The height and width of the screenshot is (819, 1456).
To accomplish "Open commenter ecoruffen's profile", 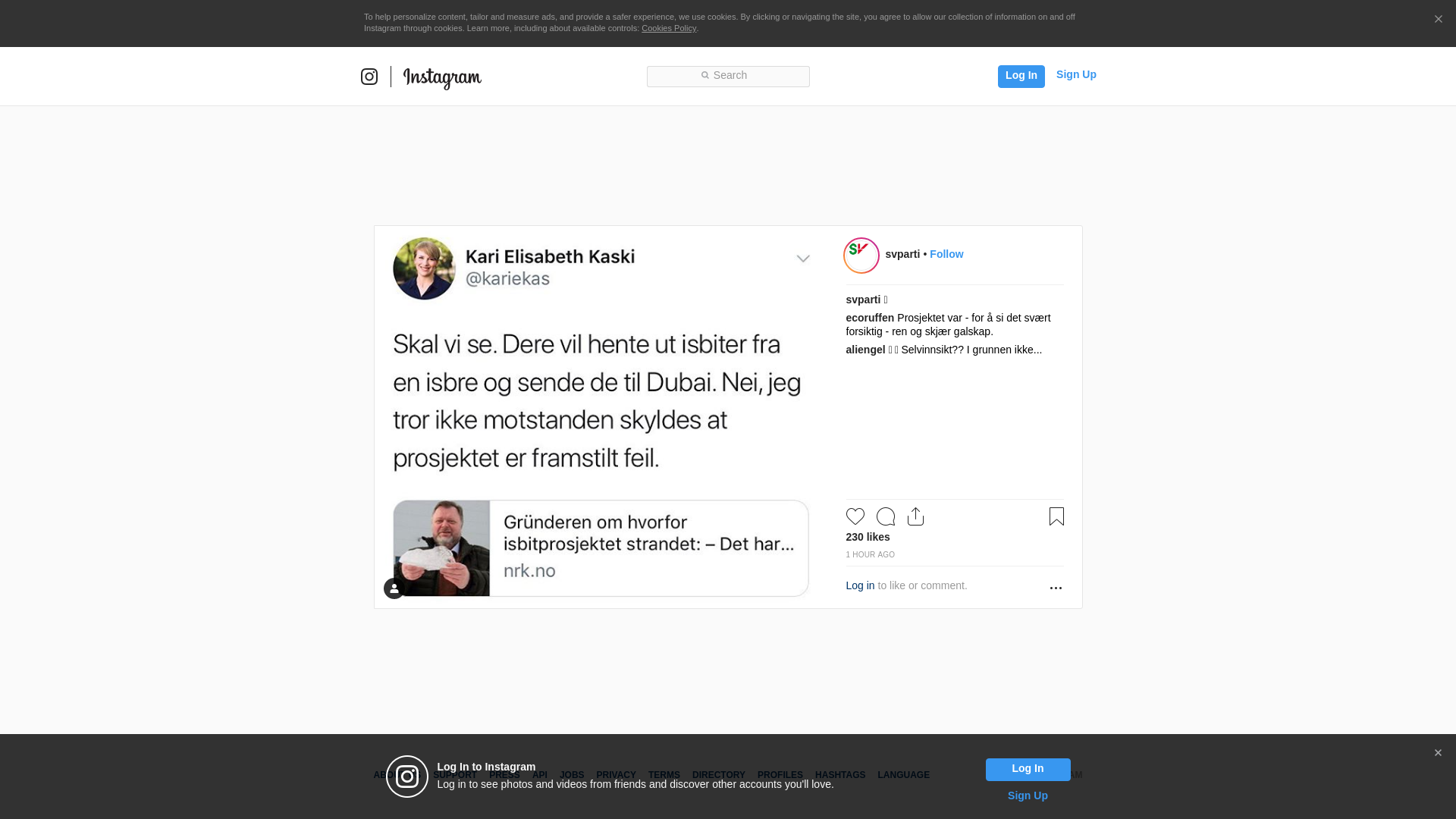I will pyautogui.click(x=870, y=318).
